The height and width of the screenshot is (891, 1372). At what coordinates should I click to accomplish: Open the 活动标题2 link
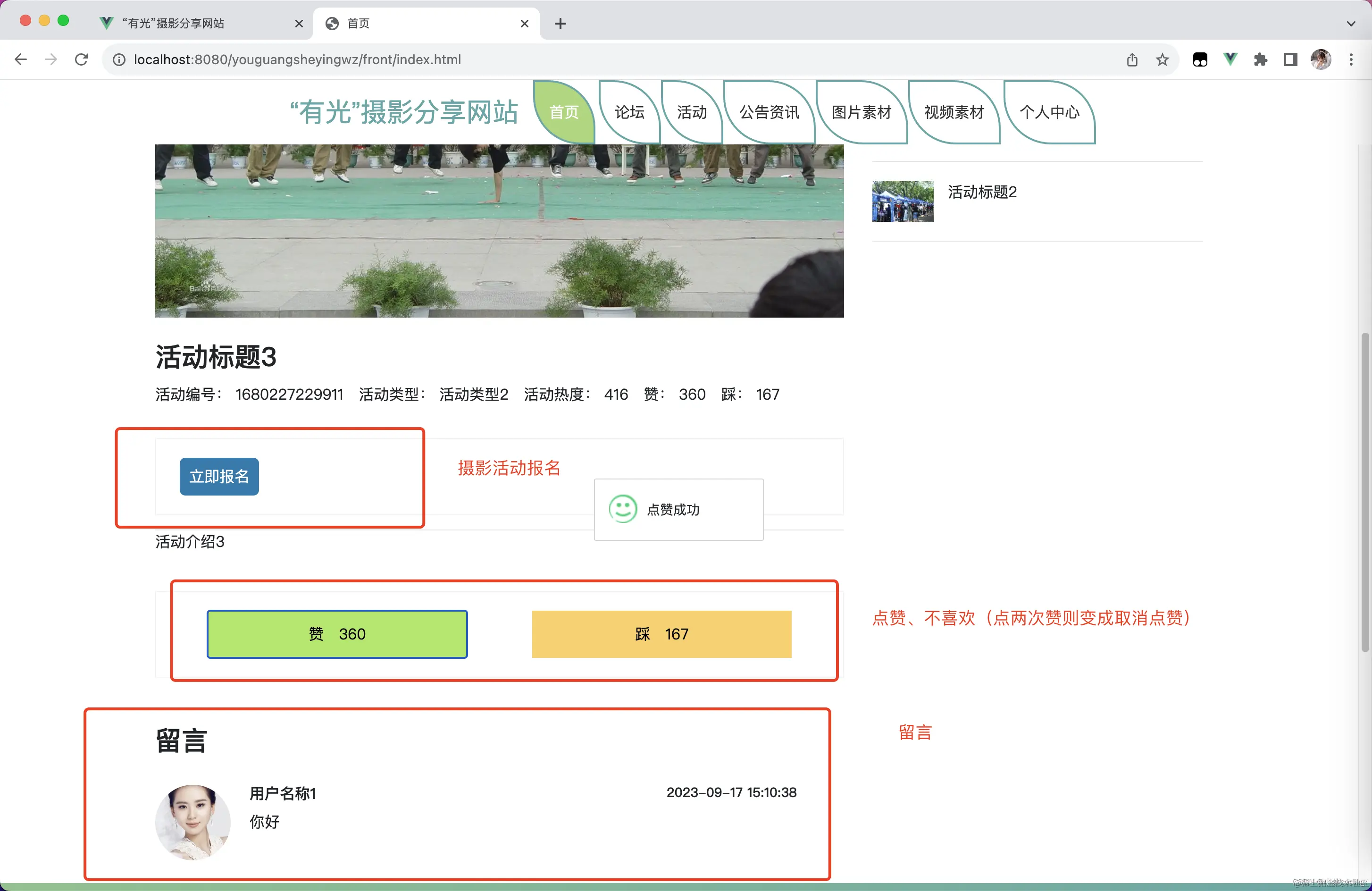(982, 192)
